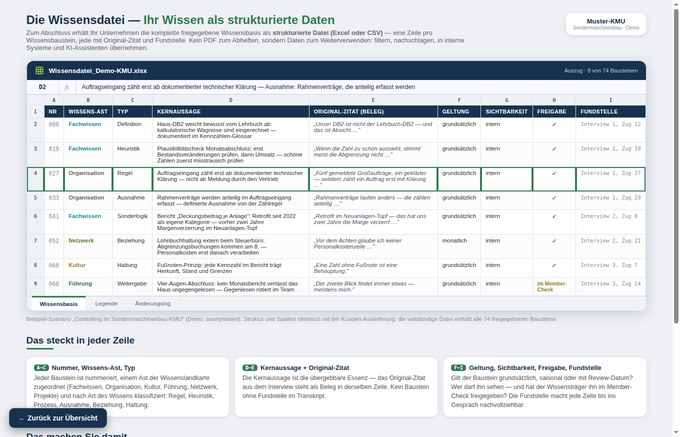Click spreadsheet row number 9
Screen dimensions: 680x437
pyautogui.click(x=36, y=287)
